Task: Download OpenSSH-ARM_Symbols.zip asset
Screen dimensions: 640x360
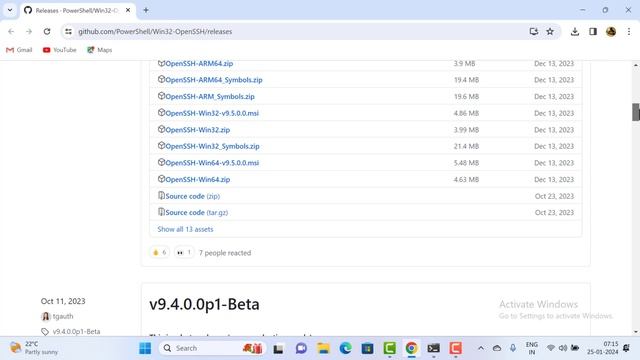Action: point(210,97)
